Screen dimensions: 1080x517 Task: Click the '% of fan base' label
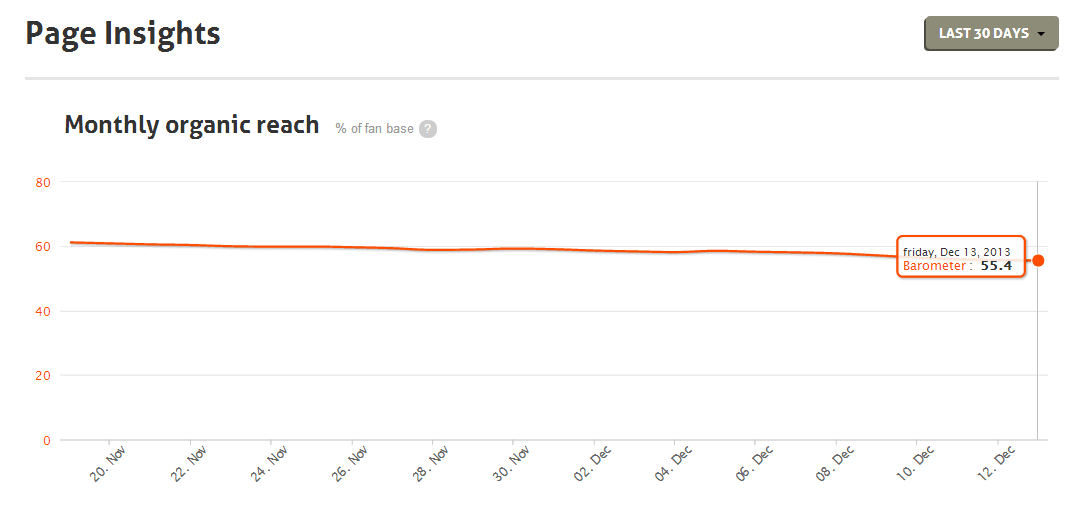(374, 129)
